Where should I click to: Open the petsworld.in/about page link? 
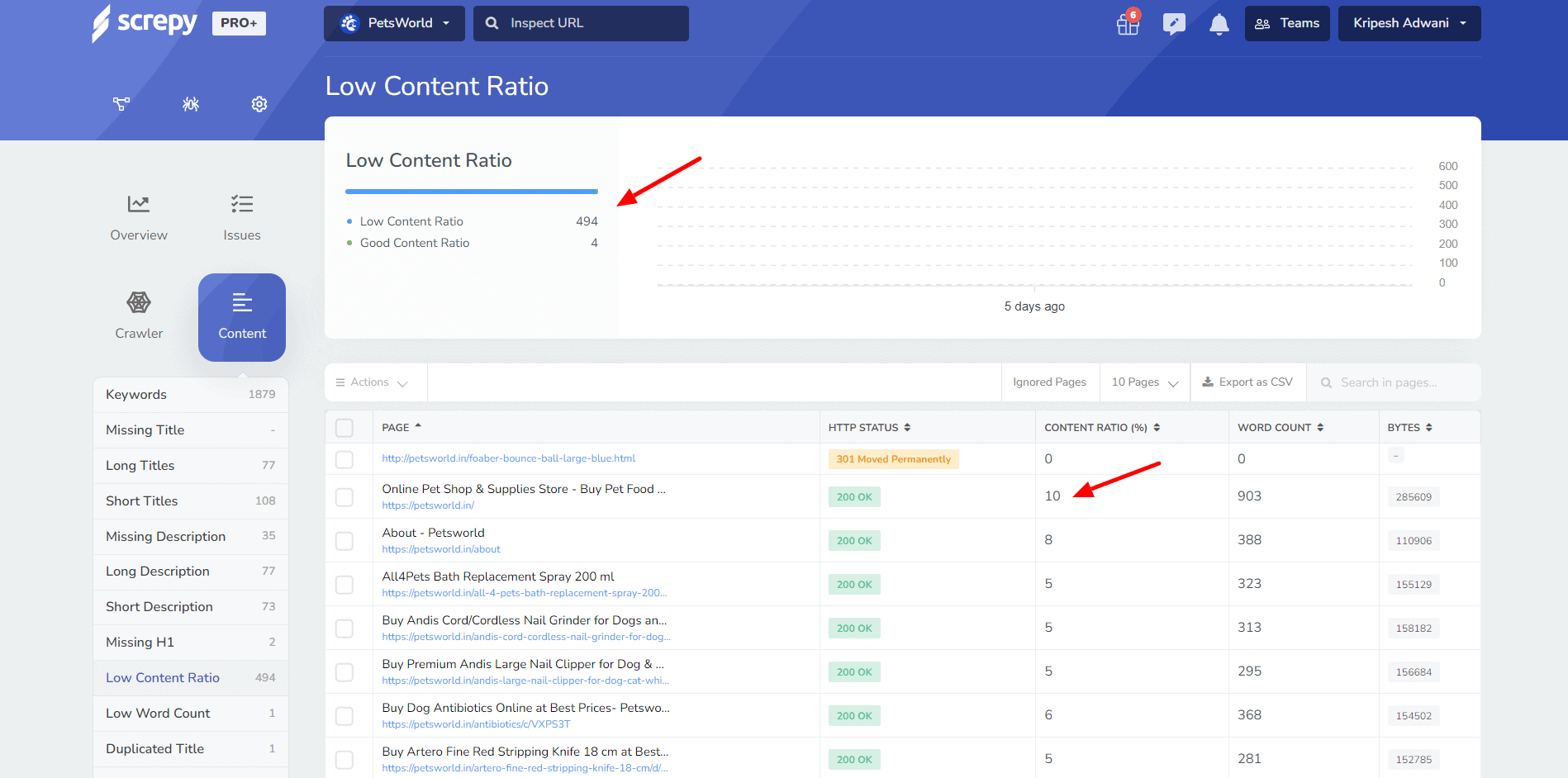[x=441, y=549]
